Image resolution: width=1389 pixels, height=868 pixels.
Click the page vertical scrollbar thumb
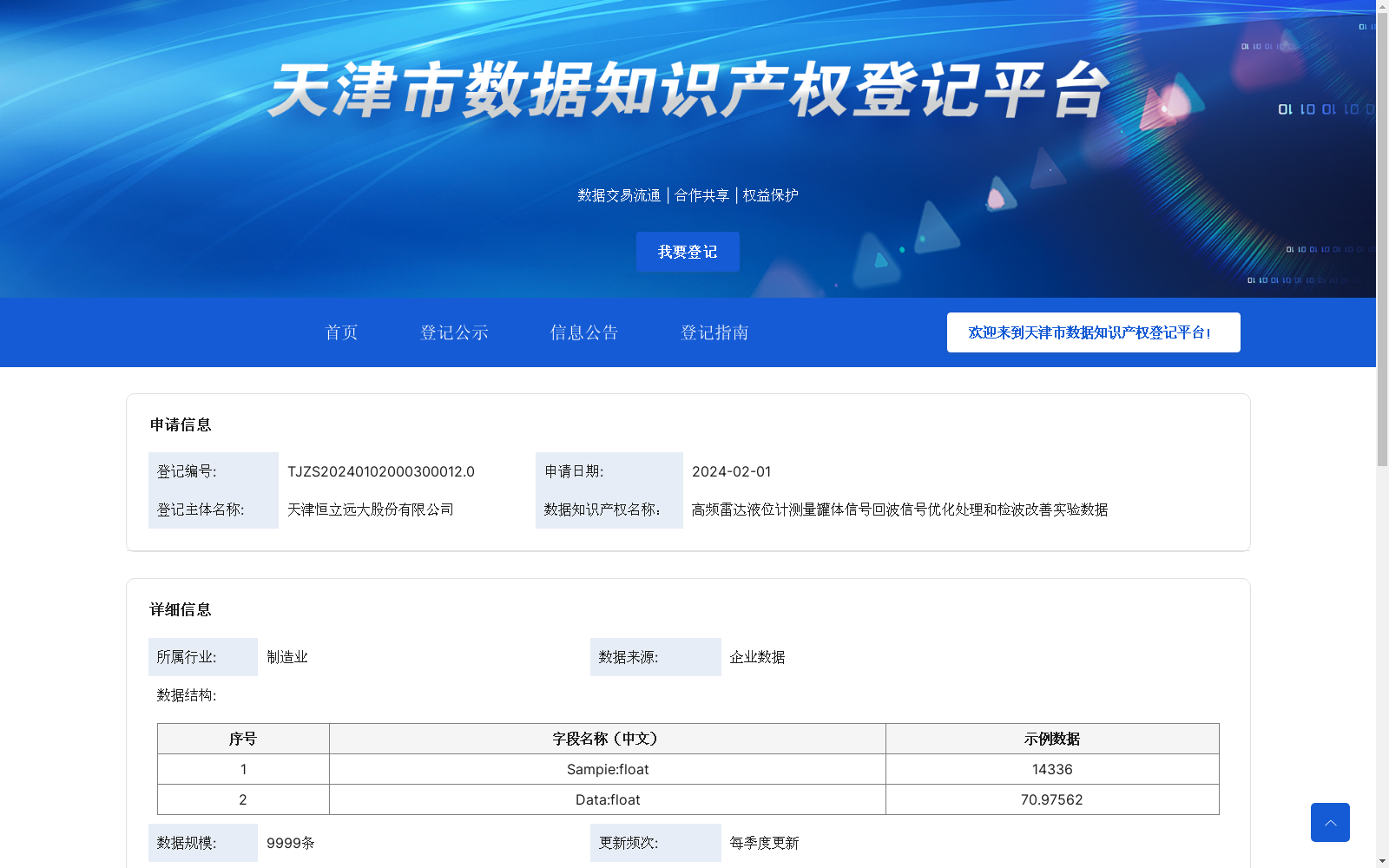[1382, 239]
